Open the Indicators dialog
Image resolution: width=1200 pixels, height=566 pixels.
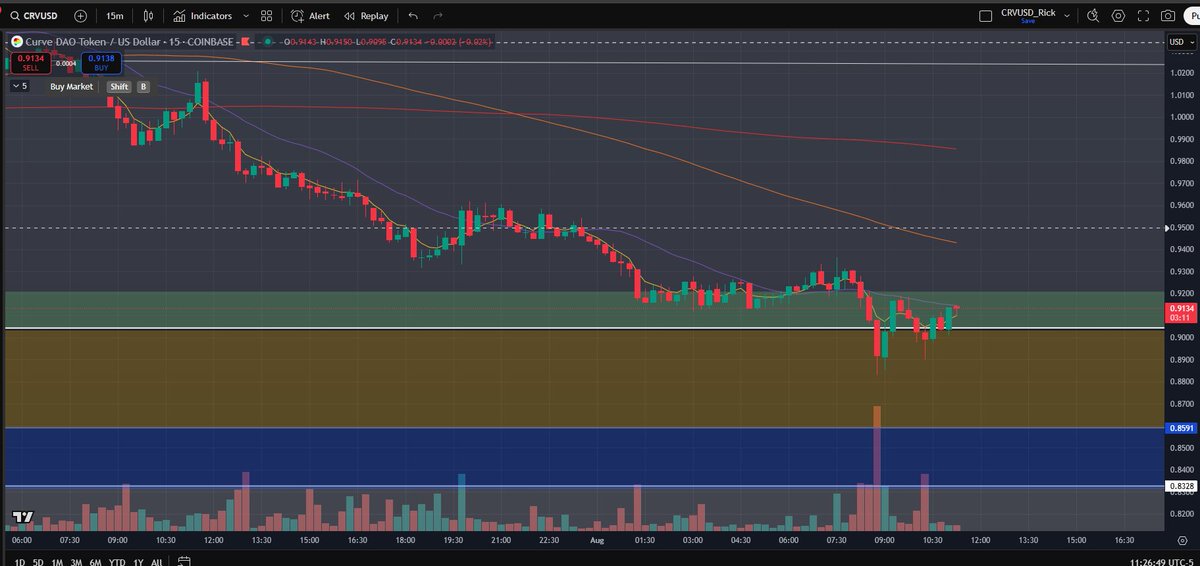(202, 16)
